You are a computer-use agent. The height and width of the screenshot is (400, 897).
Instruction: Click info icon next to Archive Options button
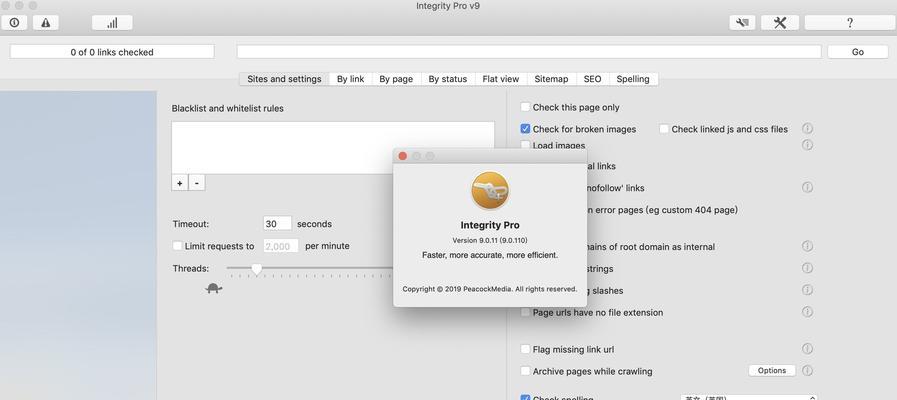click(807, 370)
